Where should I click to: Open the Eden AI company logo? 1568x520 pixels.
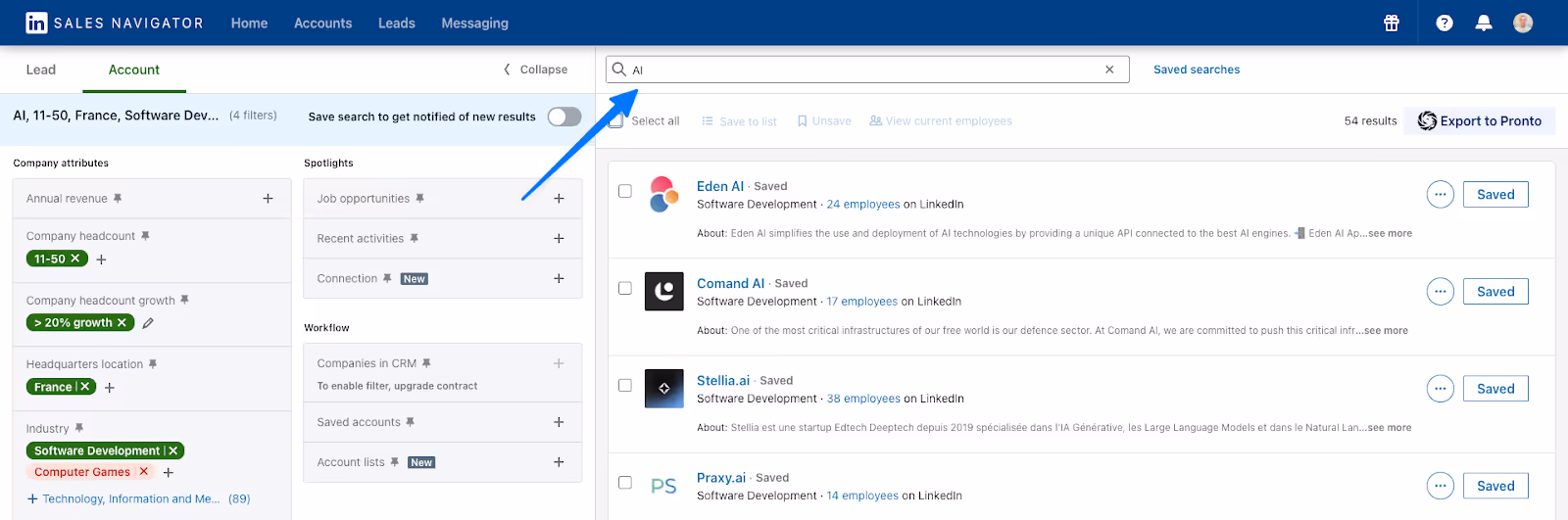click(664, 194)
